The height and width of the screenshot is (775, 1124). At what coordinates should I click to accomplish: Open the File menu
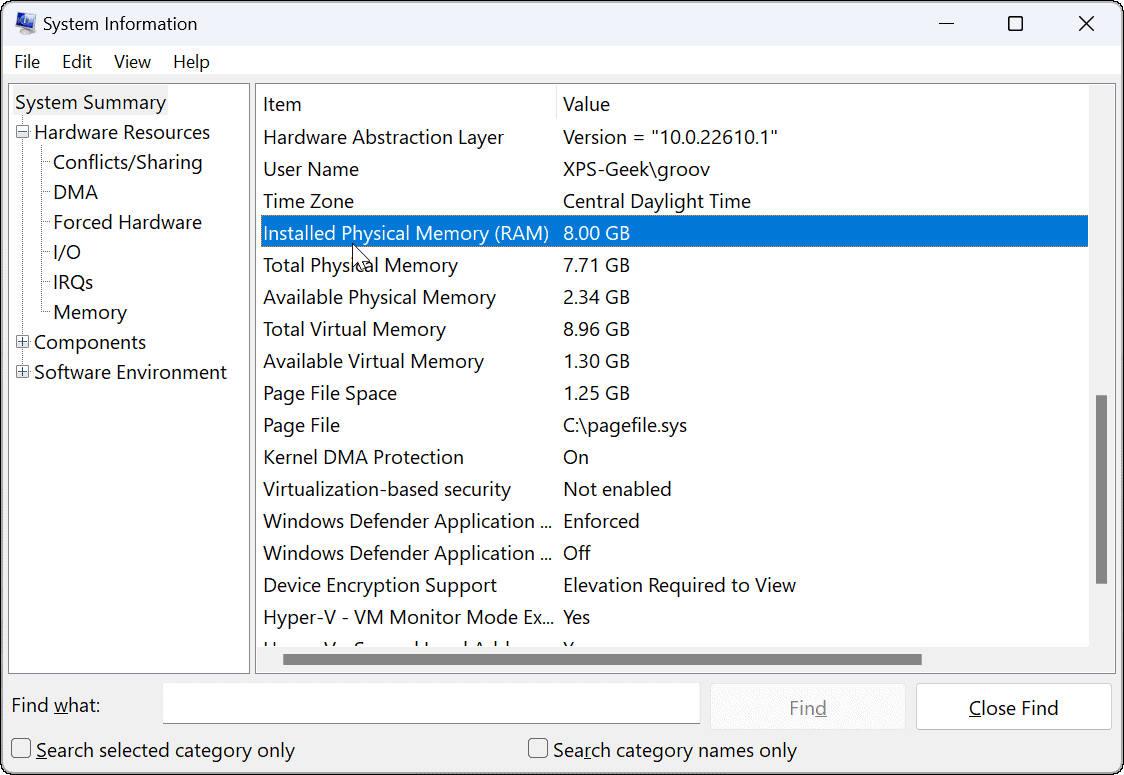pos(27,62)
